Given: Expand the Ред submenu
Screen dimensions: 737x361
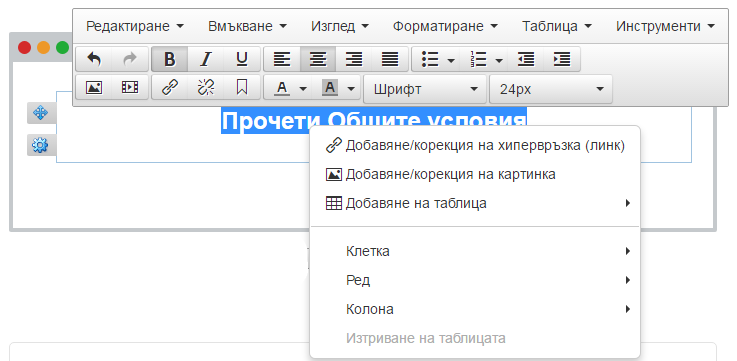Looking at the screenshot, I should pyautogui.click(x=475, y=281).
